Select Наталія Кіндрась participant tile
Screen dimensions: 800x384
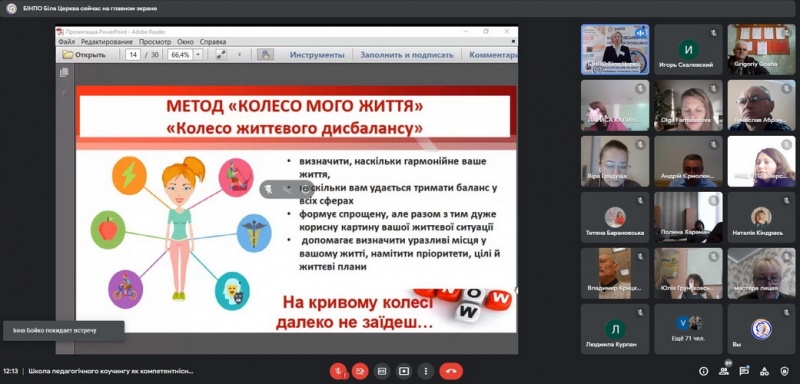pyautogui.click(x=761, y=218)
